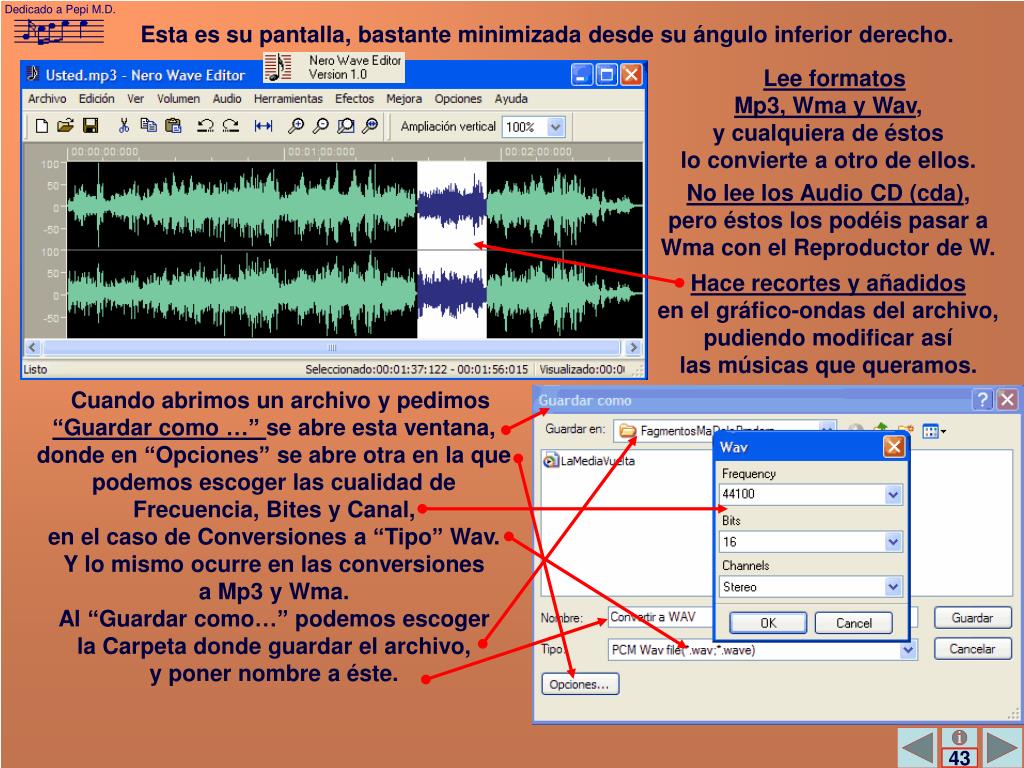Click the slide number 43 box
The height and width of the screenshot is (768, 1024).
pos(959,758)
